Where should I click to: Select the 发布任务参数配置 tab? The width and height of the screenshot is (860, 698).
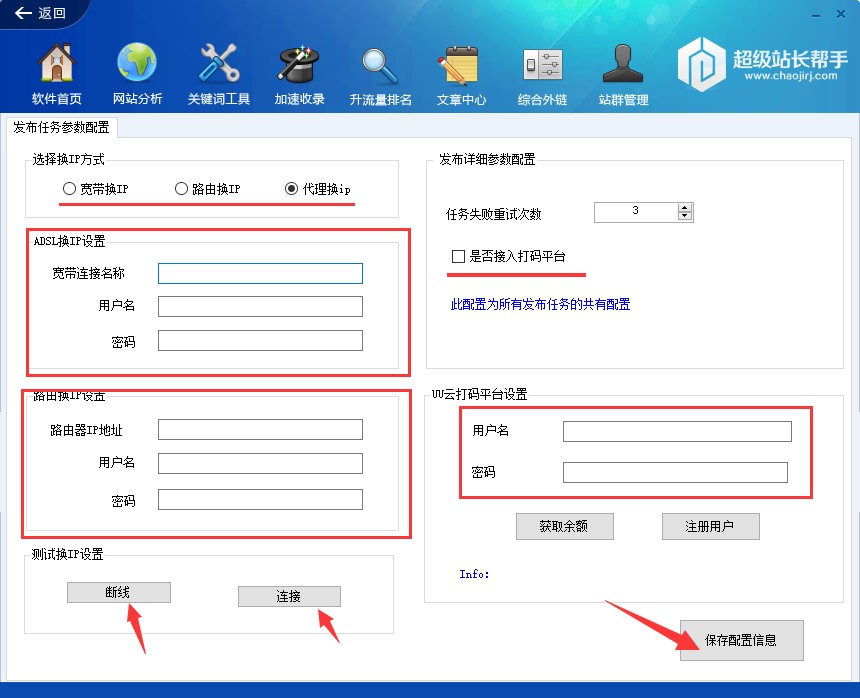click(61, 127)
